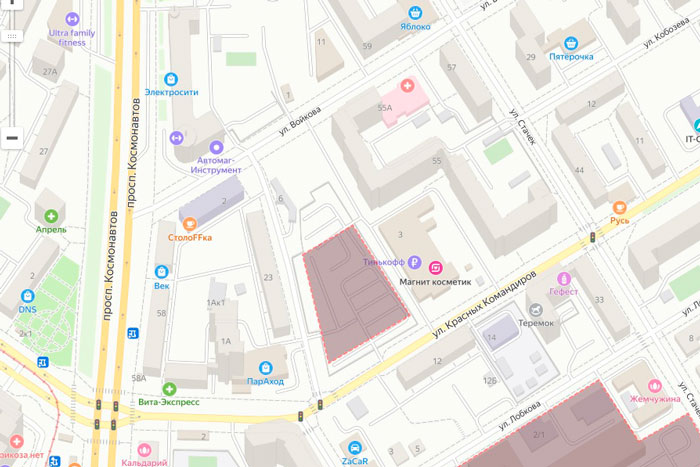Select the DNS electronics store icon
This screenshot has height=467, width=700.
pyautogui.click(x=28, y=296)
